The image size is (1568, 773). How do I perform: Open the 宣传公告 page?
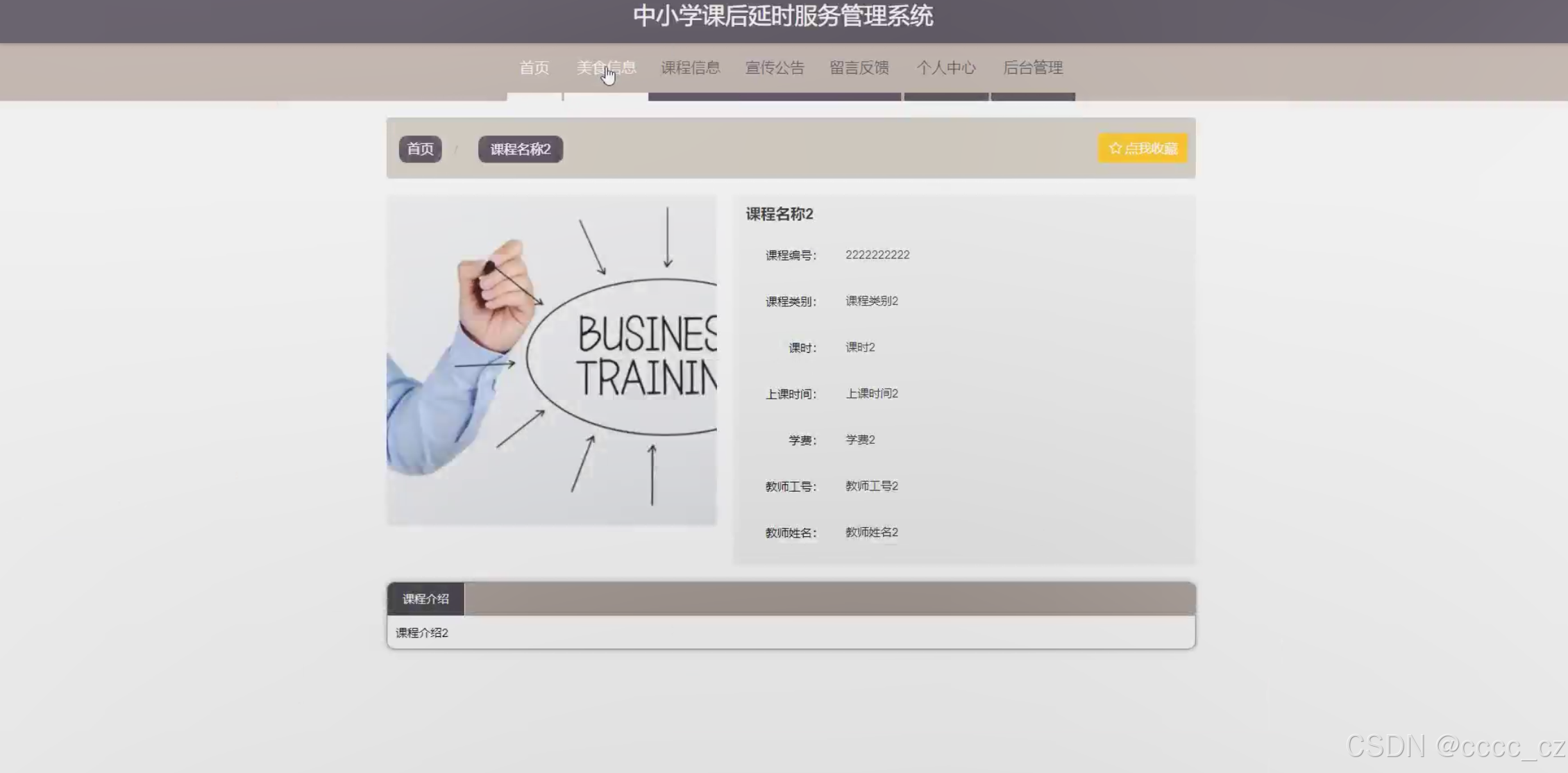pyautogui.click(x=775, y=68)
